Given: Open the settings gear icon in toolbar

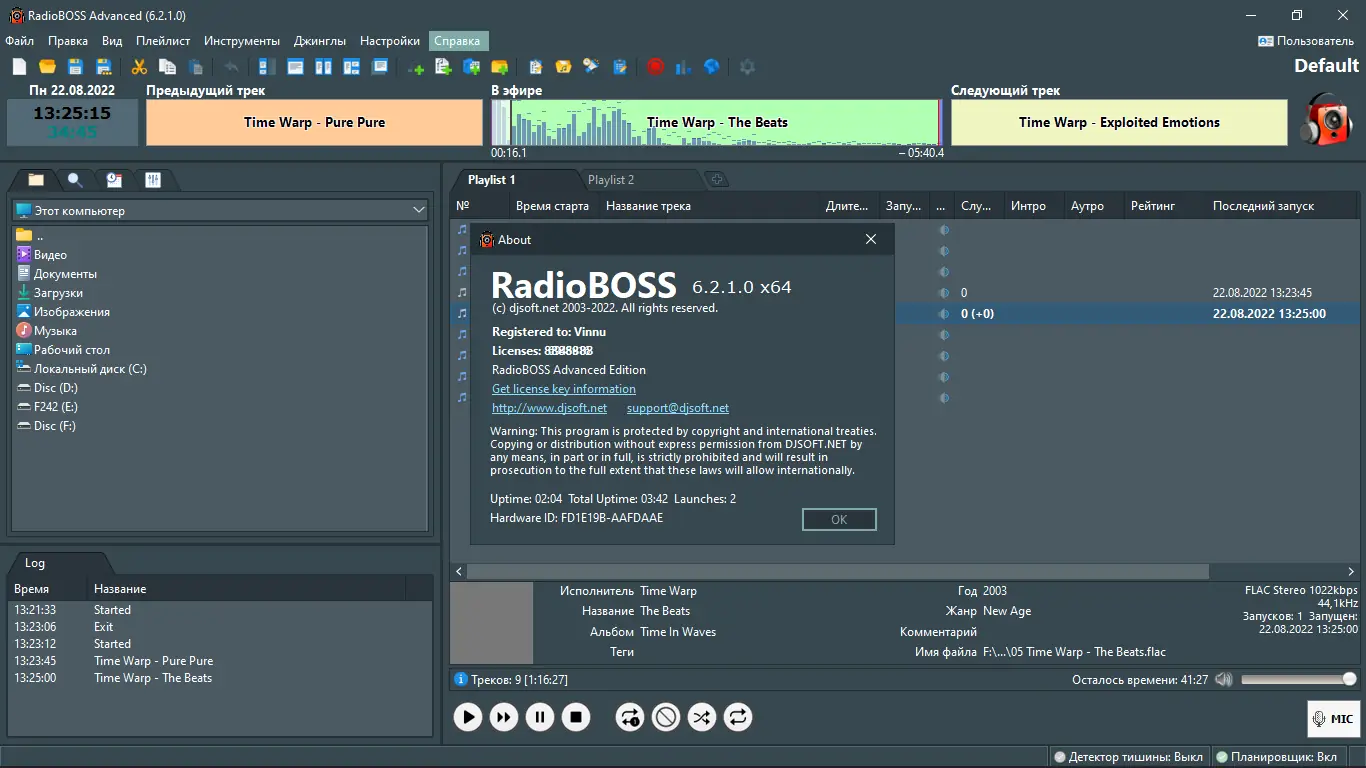Looking at the screenshot, I should [x=747, y=67].
